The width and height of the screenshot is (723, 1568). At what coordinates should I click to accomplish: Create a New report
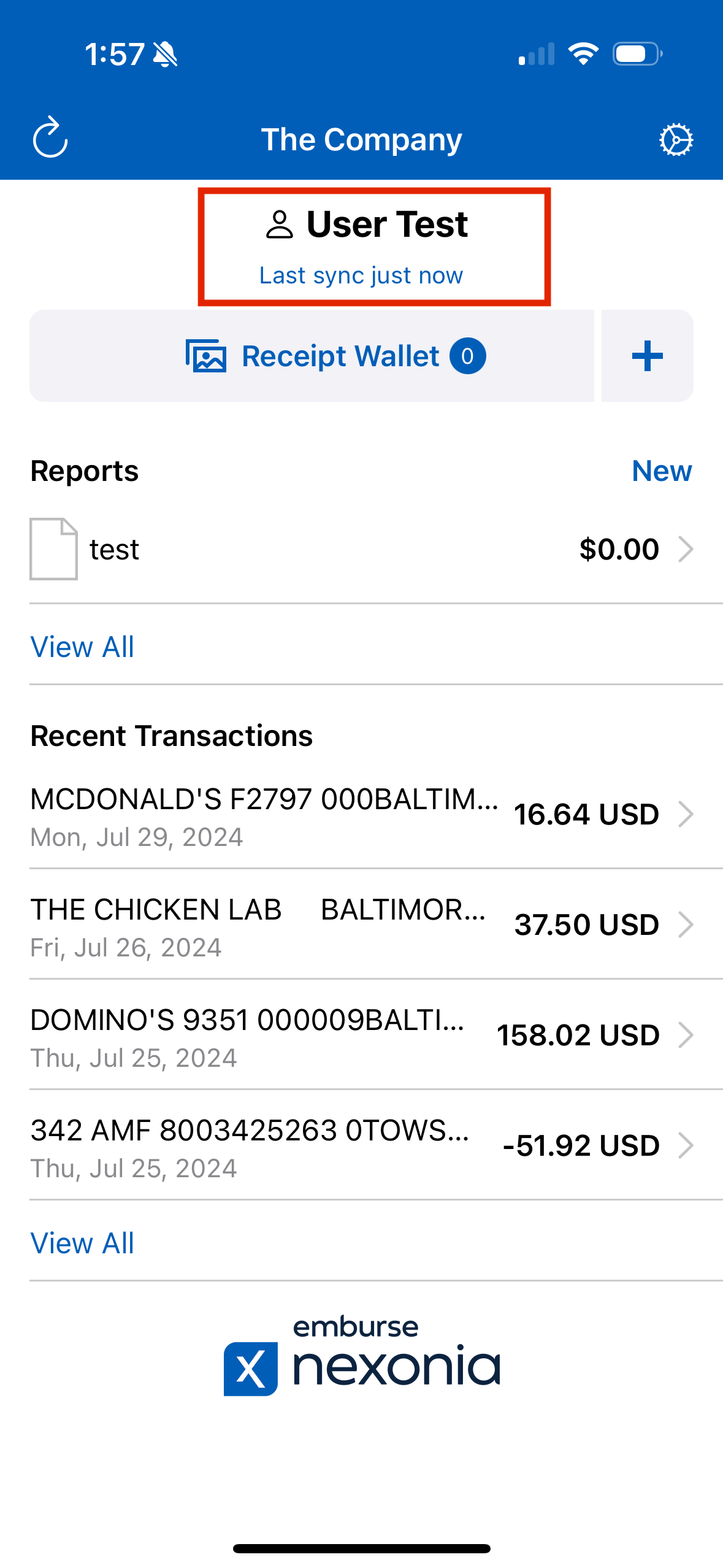coord(662,471)
